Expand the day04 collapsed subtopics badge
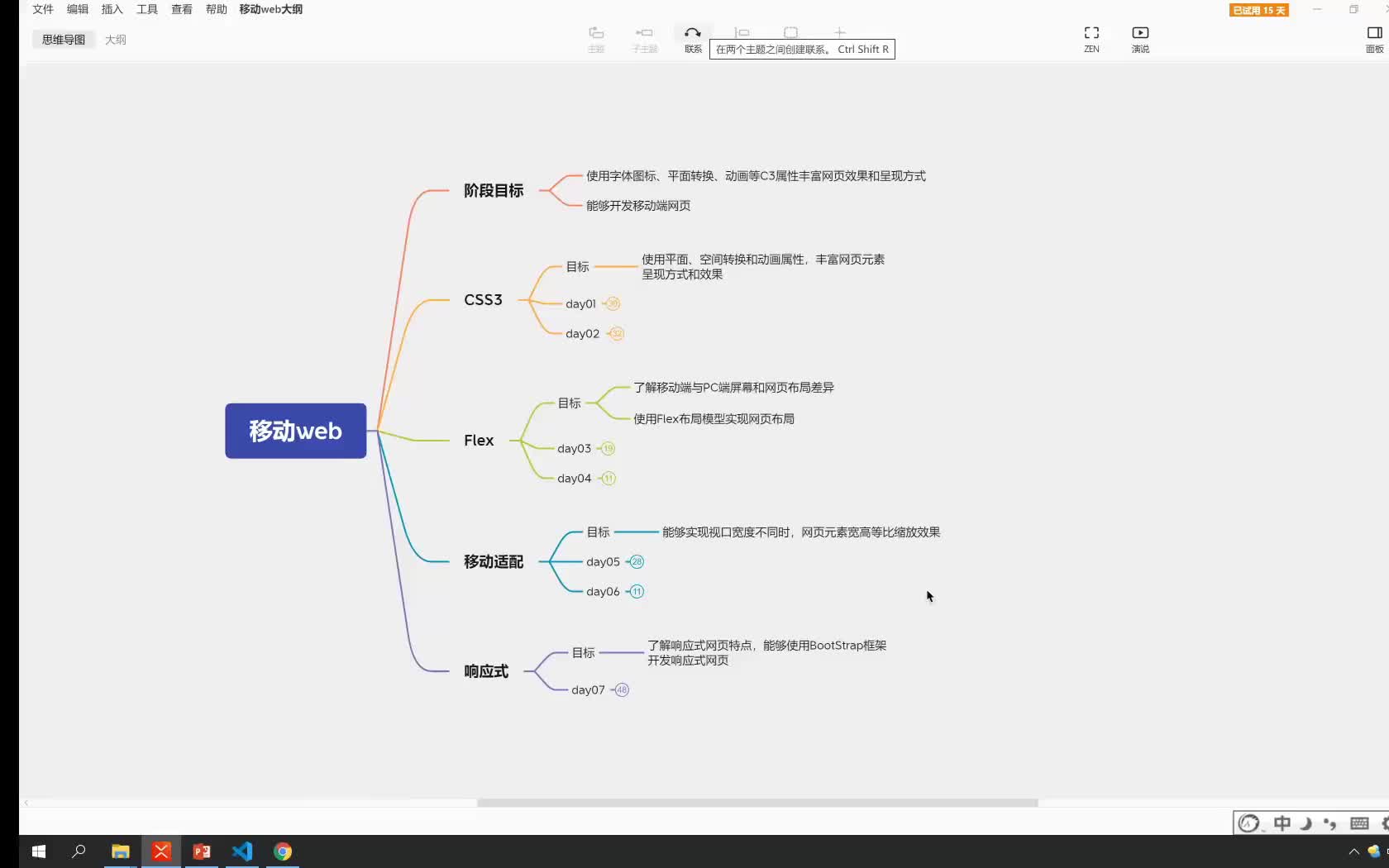Screen dimensions: 1389x868 609,479
